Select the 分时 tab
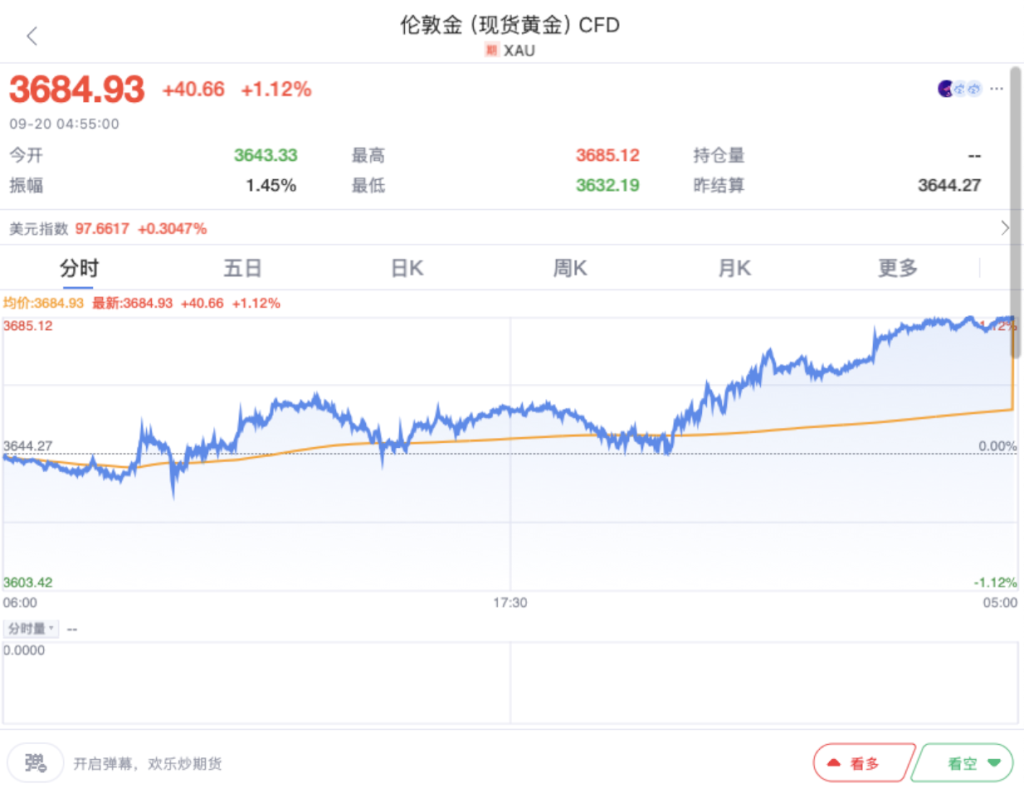 pyautogui.click(x=79, y=268)
